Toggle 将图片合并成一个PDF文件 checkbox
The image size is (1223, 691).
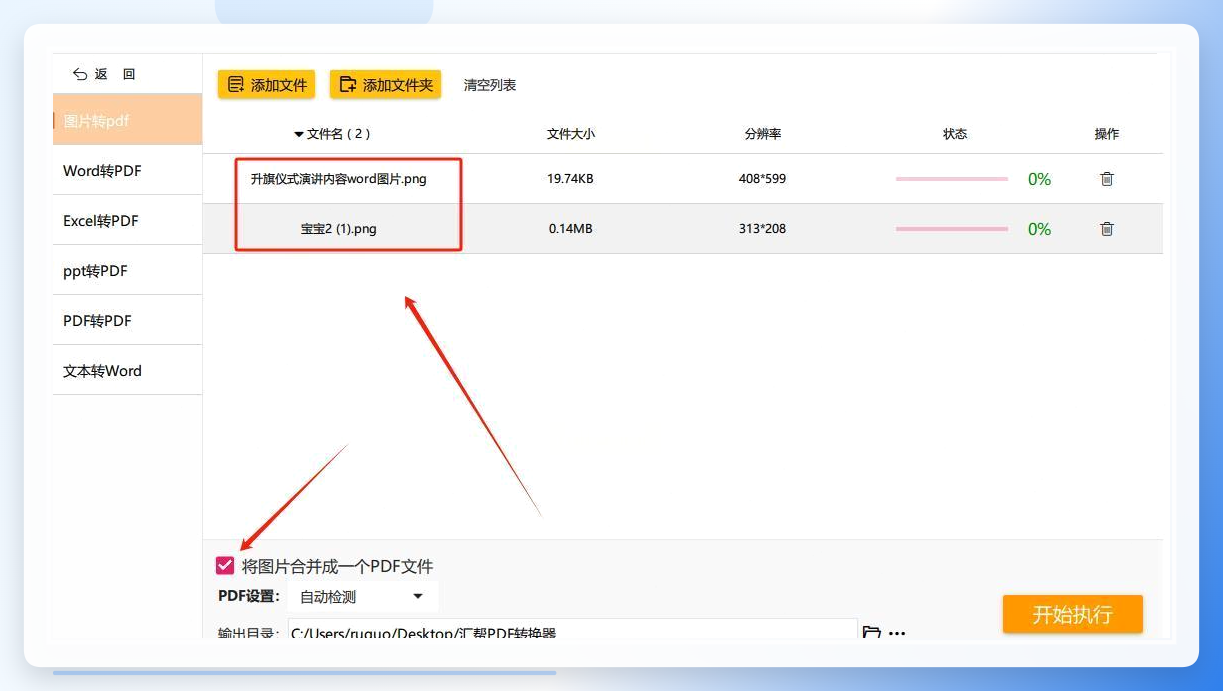[225, 566]
